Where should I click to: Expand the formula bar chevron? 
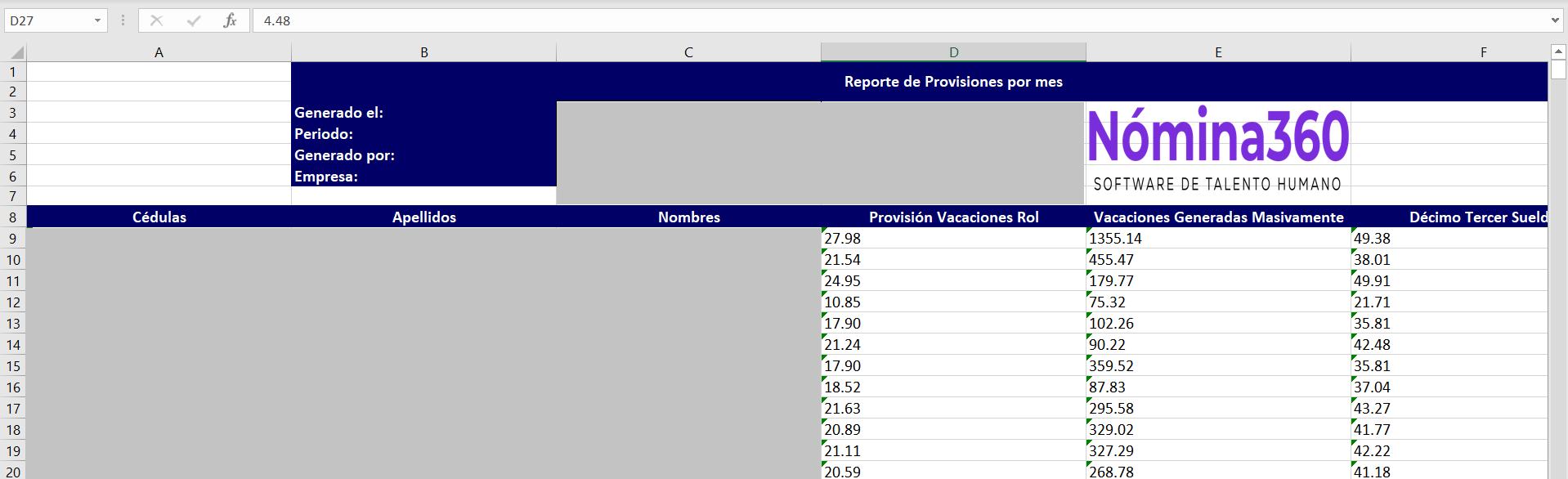click(1554, 20)
